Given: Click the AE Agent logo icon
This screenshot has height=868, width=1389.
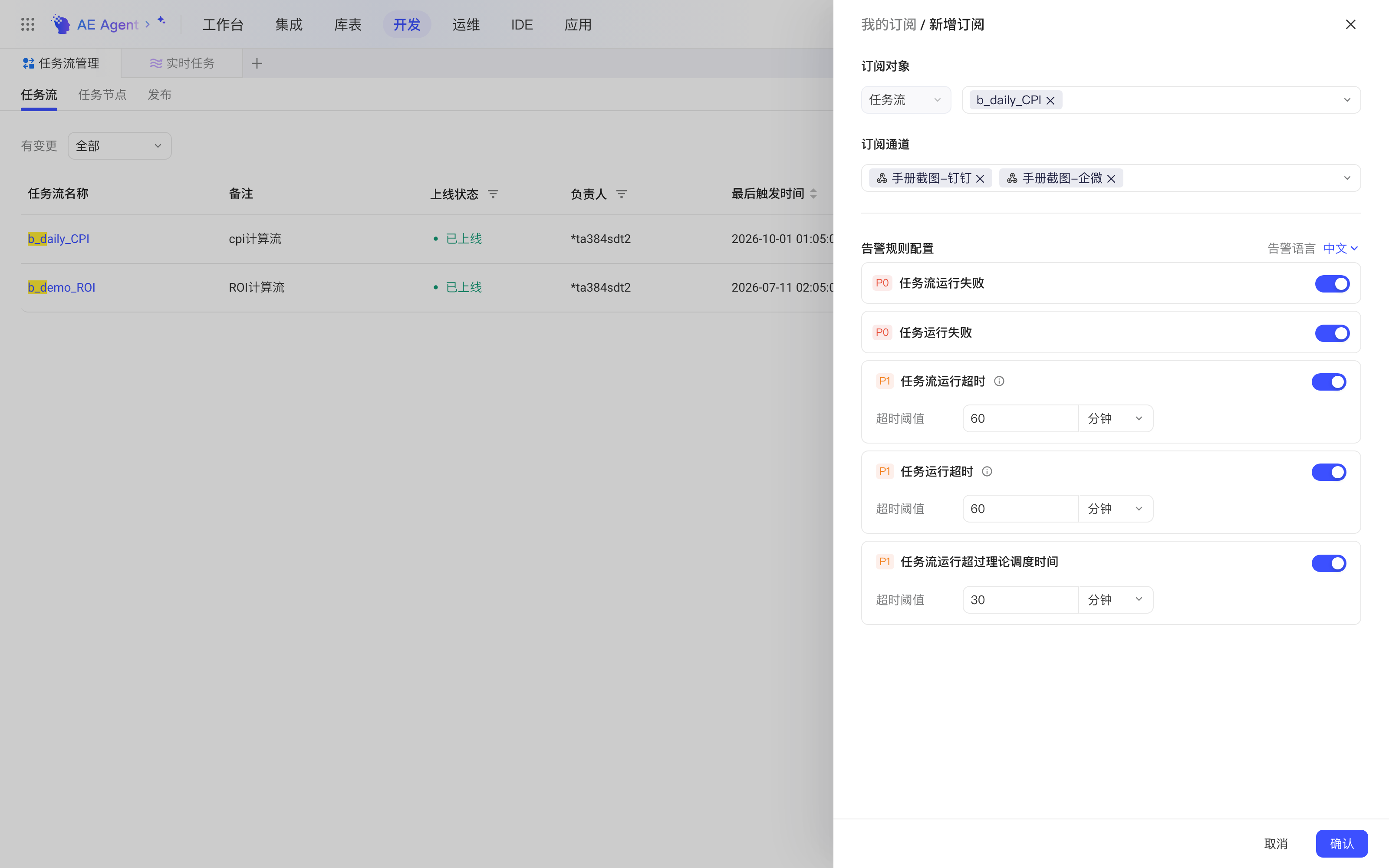Looking at the screenshot, I should (x=61, y=24).
